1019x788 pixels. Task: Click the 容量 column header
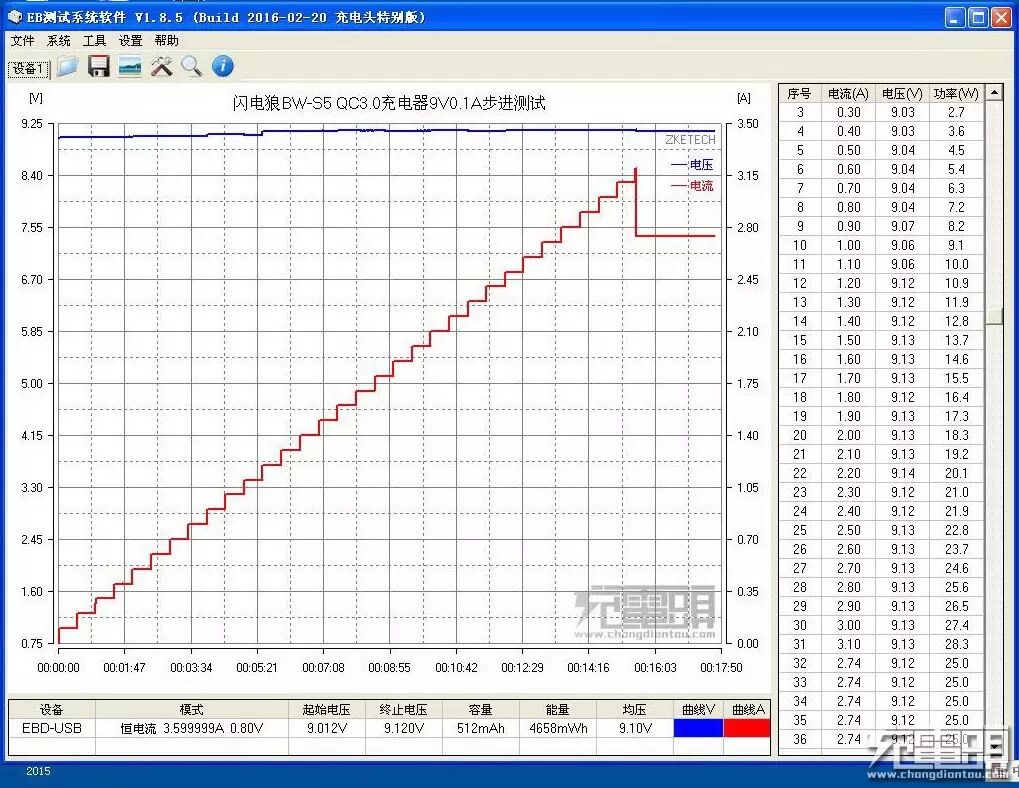(x=480, y=709)
